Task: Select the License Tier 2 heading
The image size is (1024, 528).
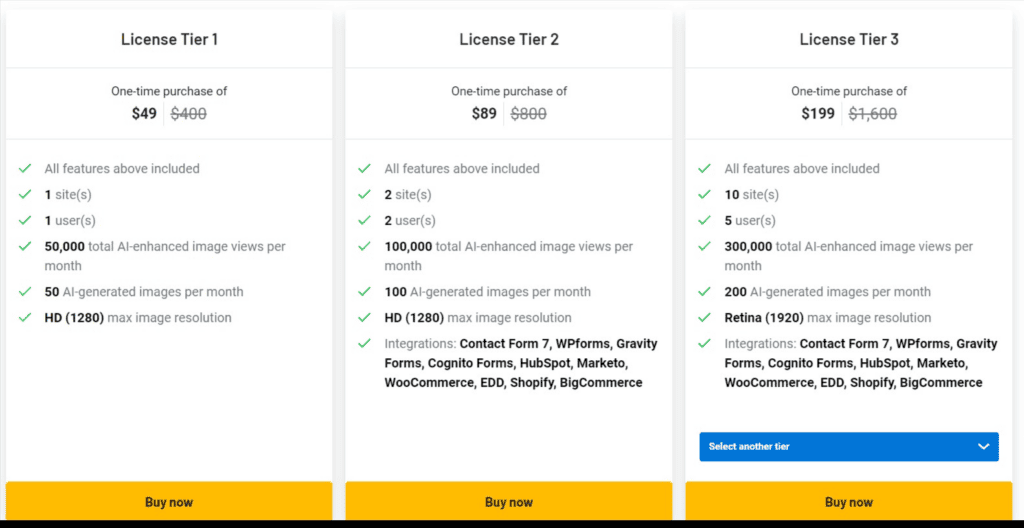Action: (x=509, y=40)
